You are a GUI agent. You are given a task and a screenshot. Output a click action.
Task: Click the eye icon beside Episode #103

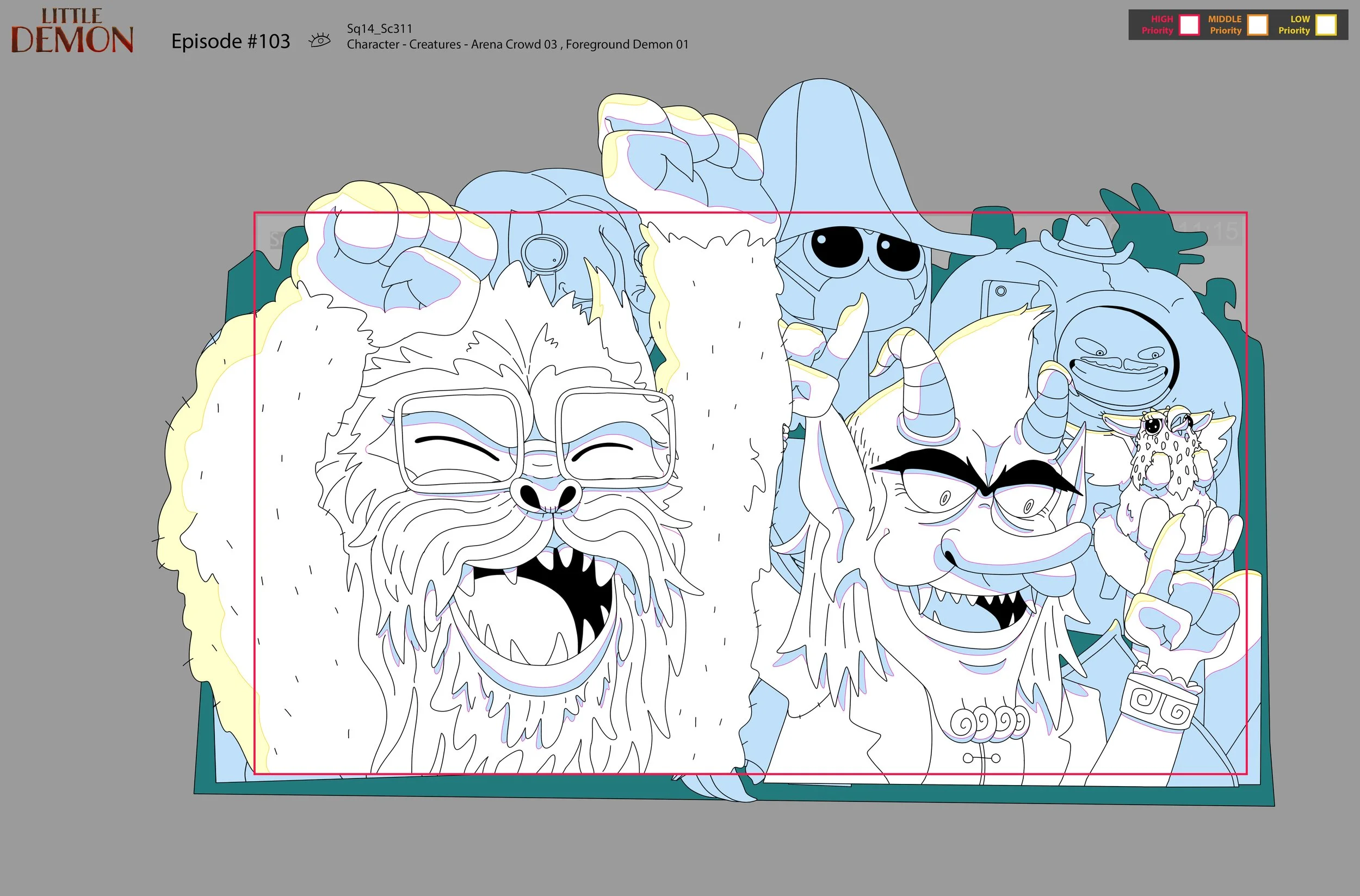point(319,40)
